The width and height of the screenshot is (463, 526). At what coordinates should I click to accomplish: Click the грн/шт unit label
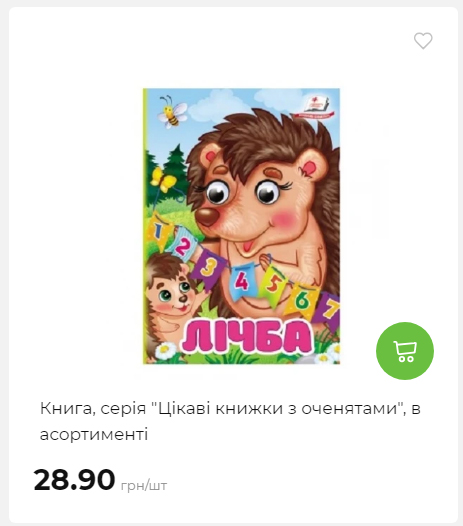tap(144, 485)
